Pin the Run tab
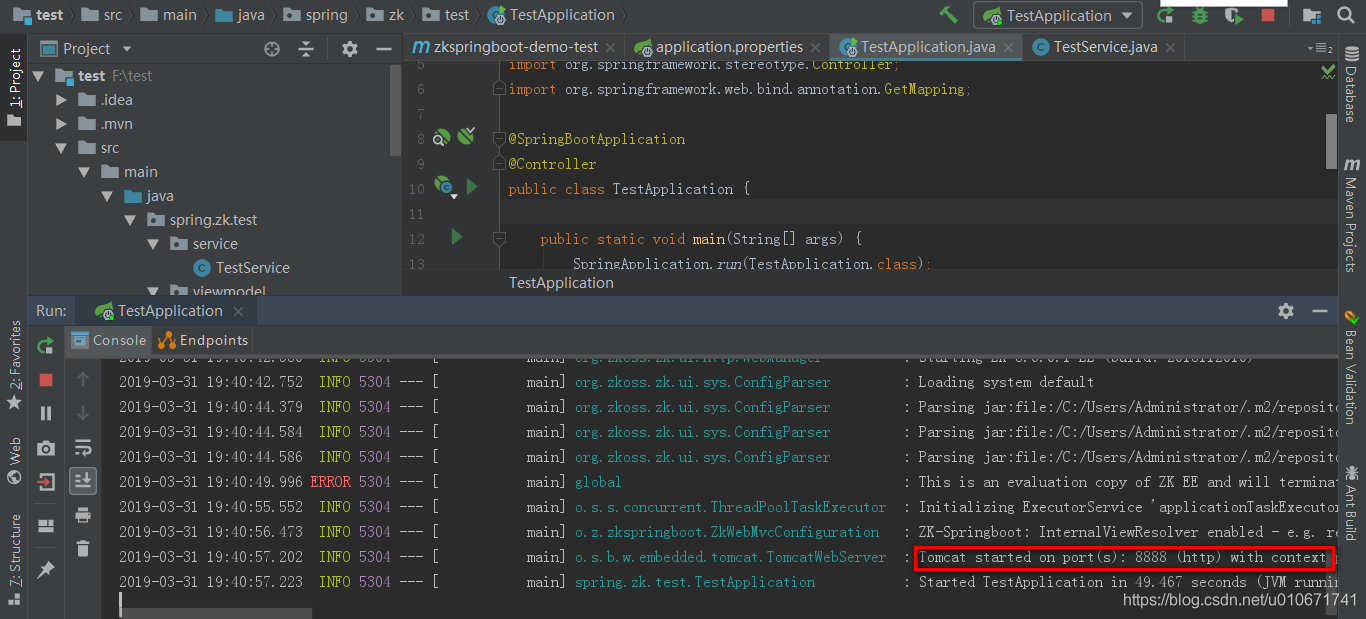This screenshot has width=1366, height=619. [46, 569]
